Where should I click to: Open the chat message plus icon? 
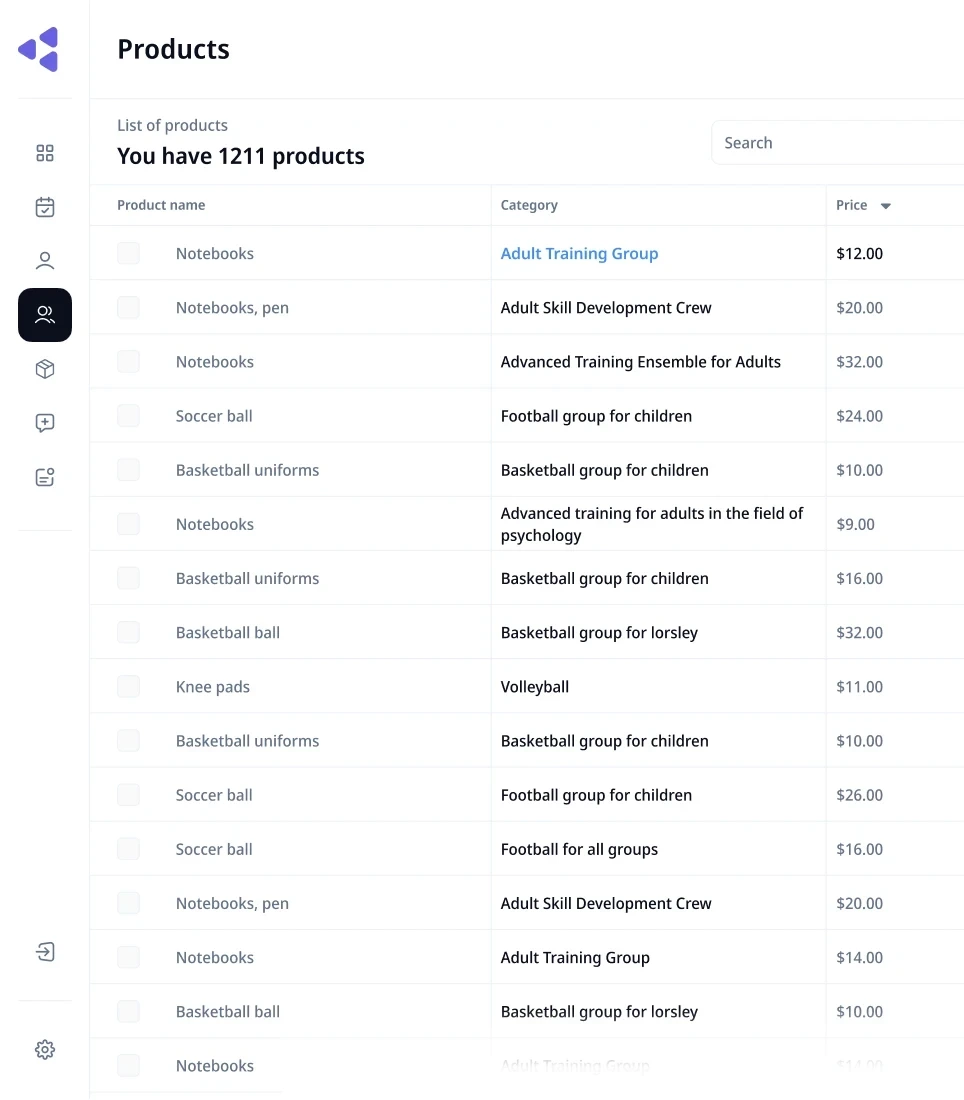(45, 423)
